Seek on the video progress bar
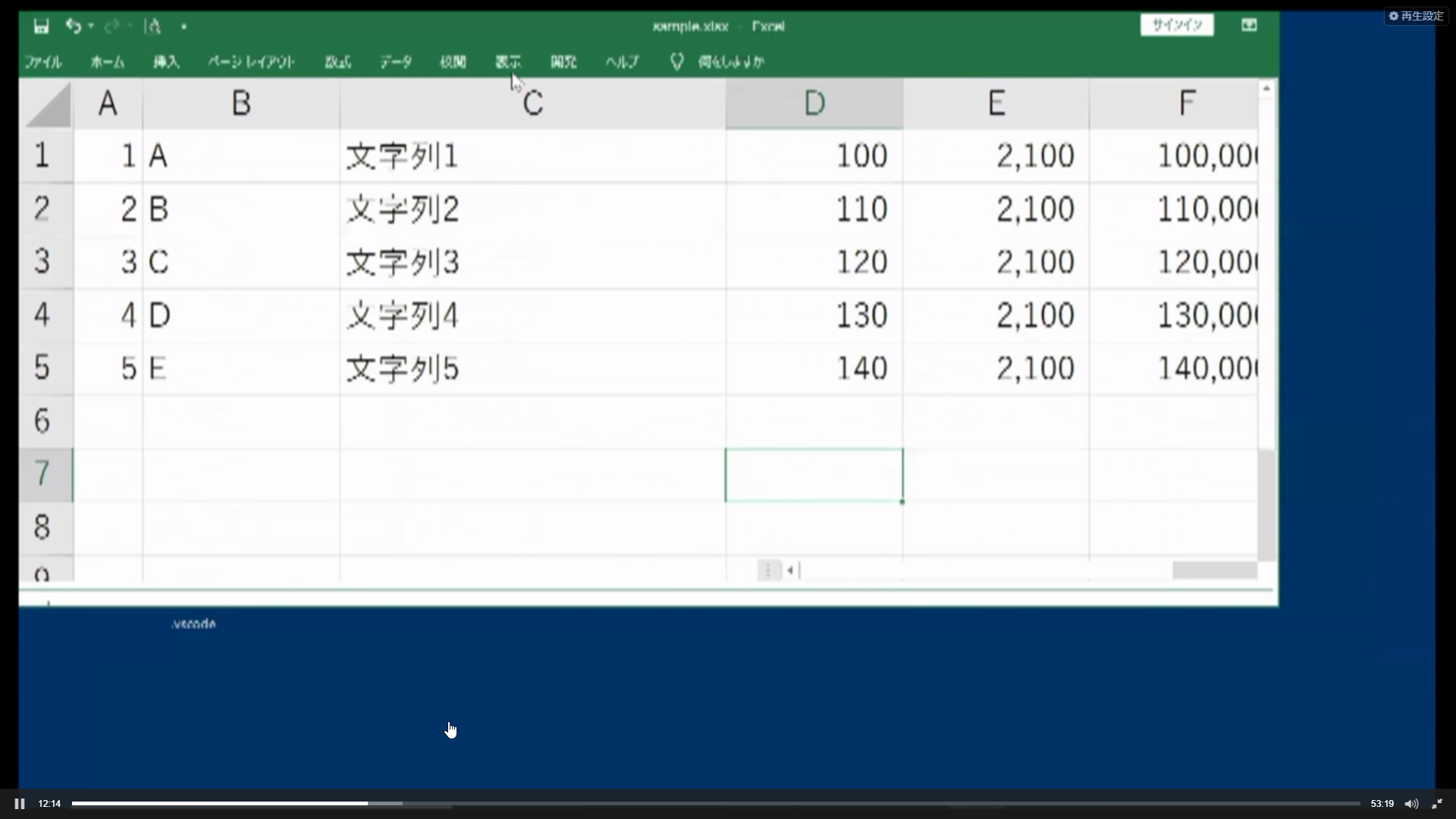The width and height of the screenshot is (1456, 819). click(x=716, y=804)
